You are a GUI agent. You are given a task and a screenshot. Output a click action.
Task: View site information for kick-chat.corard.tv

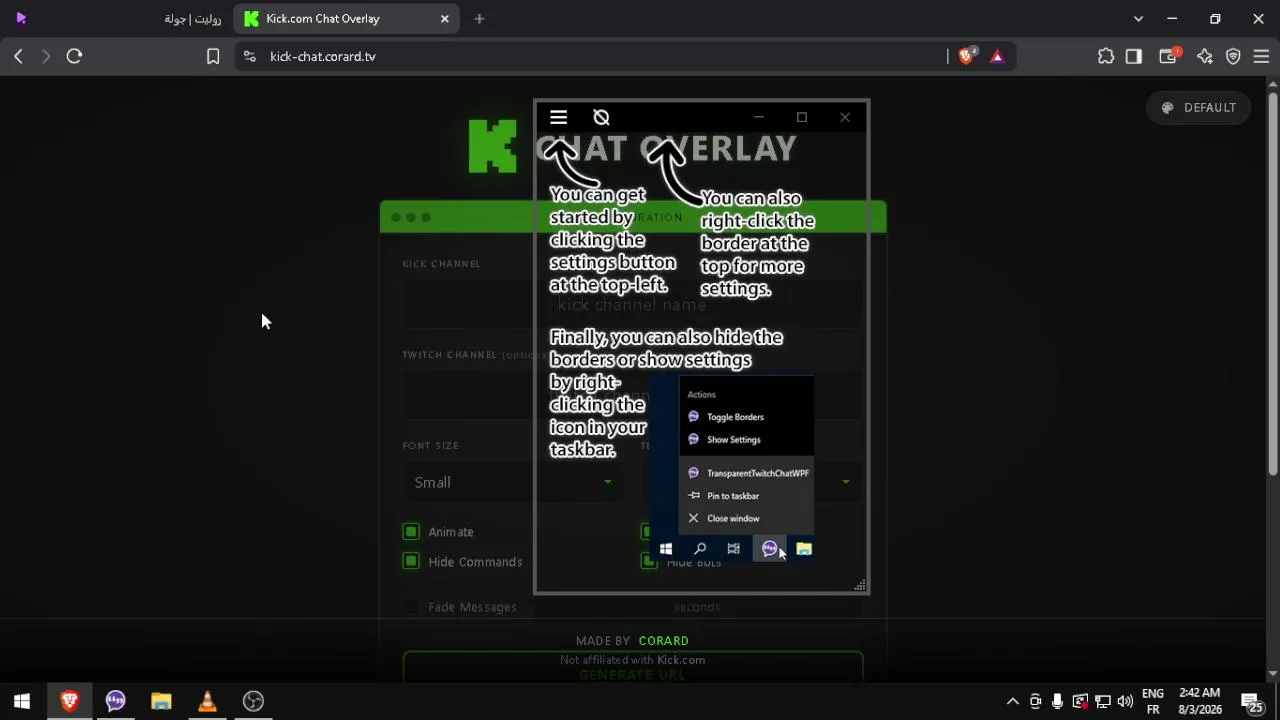(x=250, y=57)
